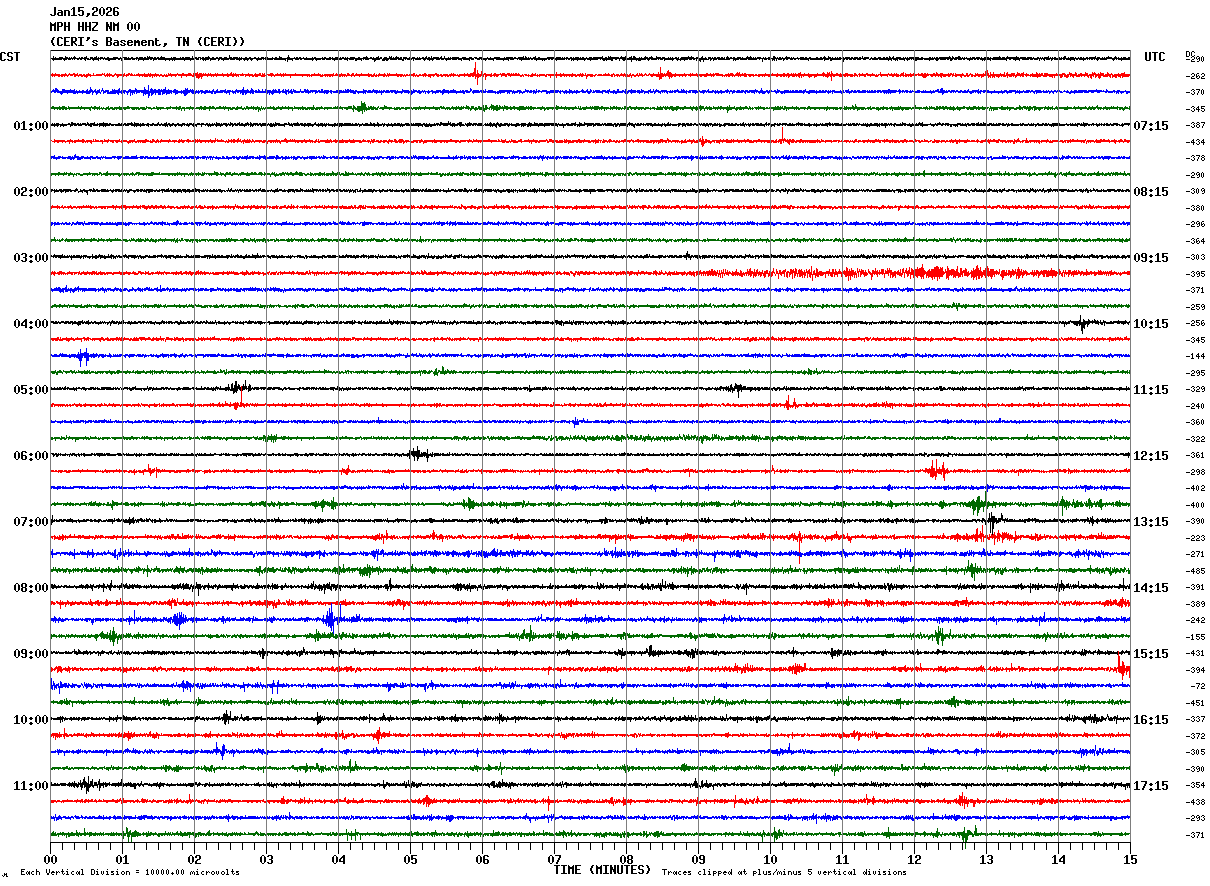Select the 10:00 CST row label

coord(31,720)
